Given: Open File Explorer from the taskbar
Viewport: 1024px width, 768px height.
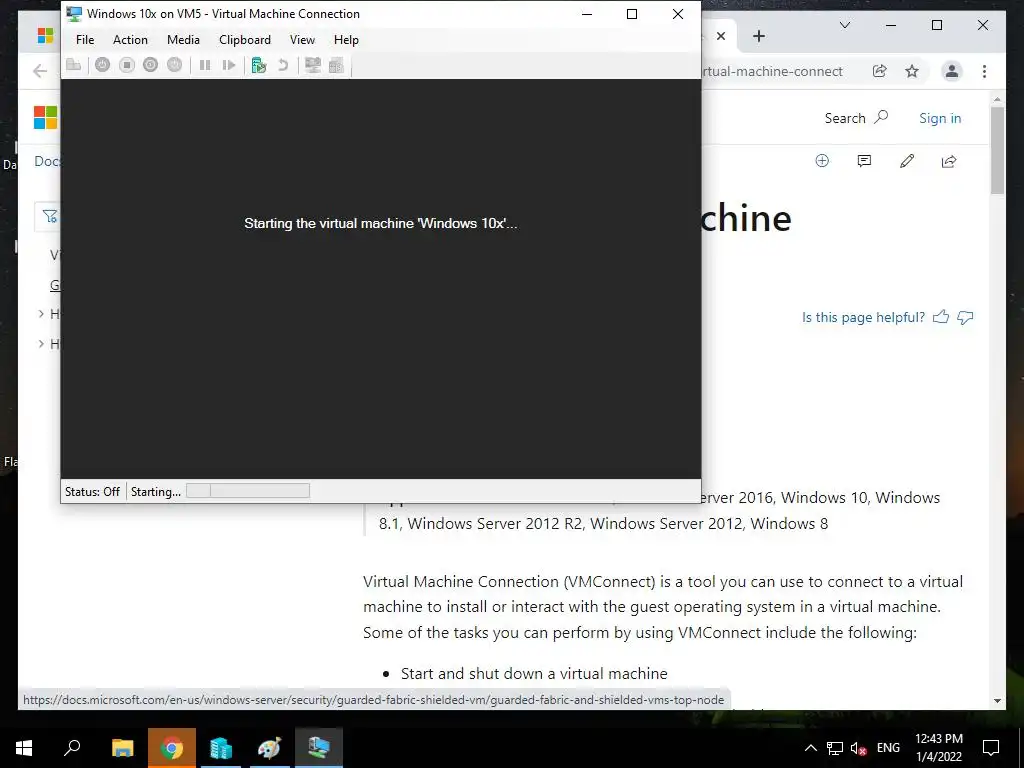Looking at the screenshot, I should (x=122, y=748).
